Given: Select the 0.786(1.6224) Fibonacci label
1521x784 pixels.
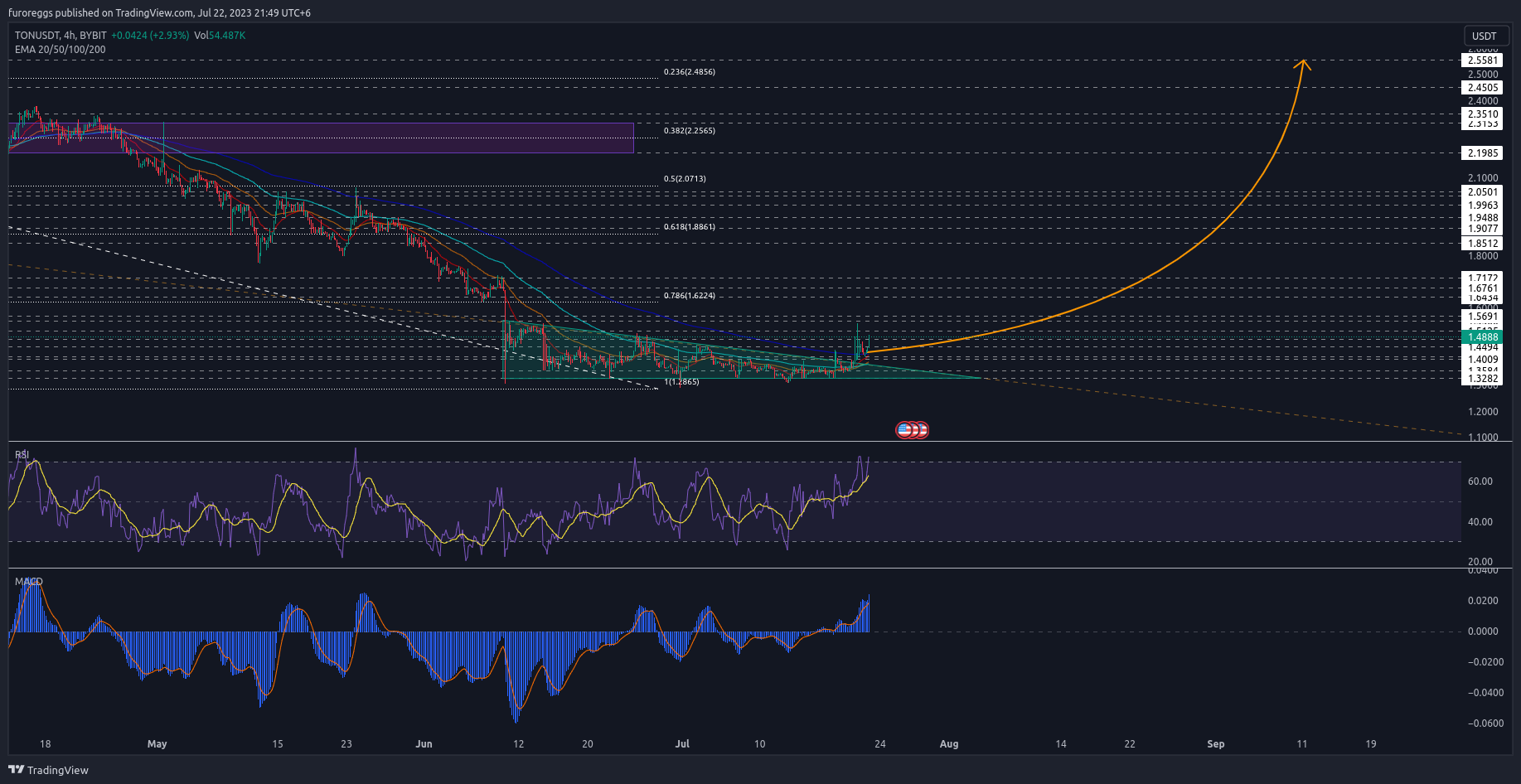Looking at the screenshot, I should point(689,296).
